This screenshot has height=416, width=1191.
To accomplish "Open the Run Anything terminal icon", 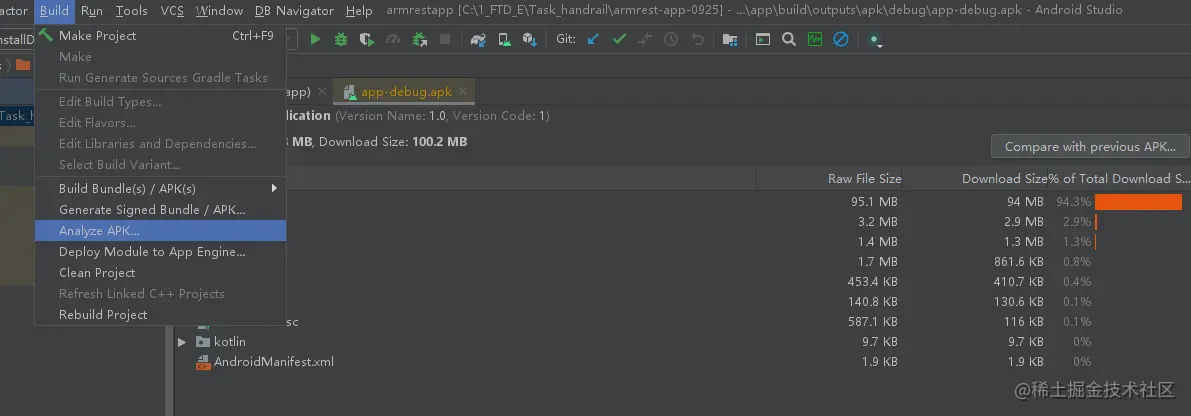I will 763,39.
